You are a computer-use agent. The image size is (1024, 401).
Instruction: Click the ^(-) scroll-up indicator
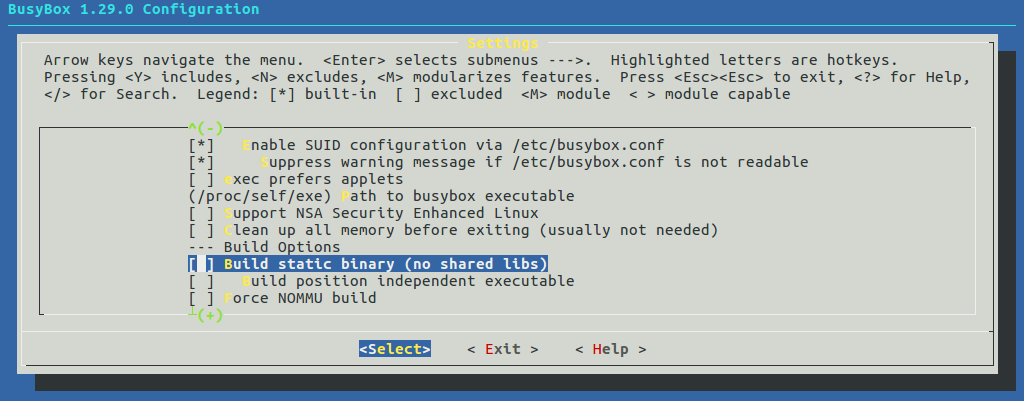[206, 127]
